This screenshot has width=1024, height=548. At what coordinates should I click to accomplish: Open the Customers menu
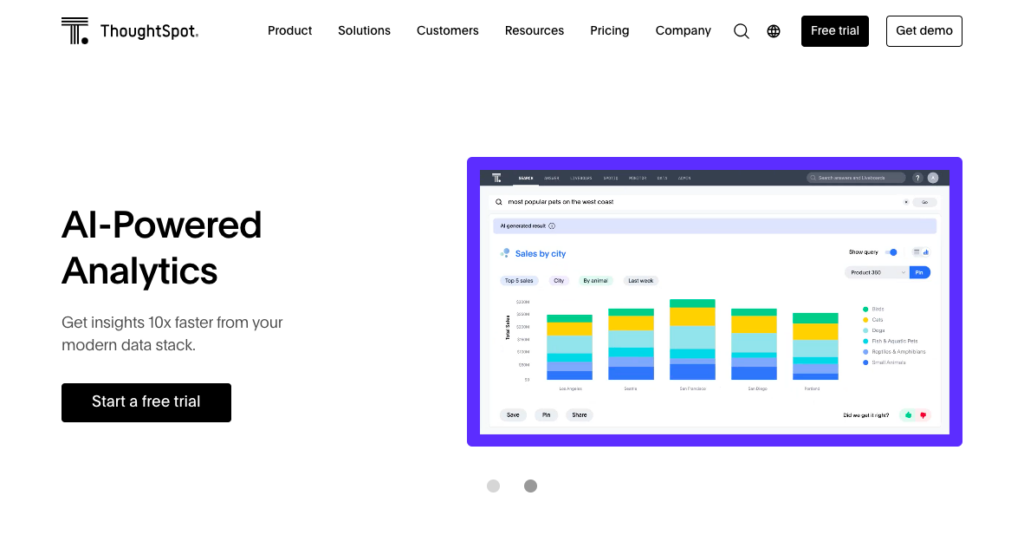pos(447,31)
